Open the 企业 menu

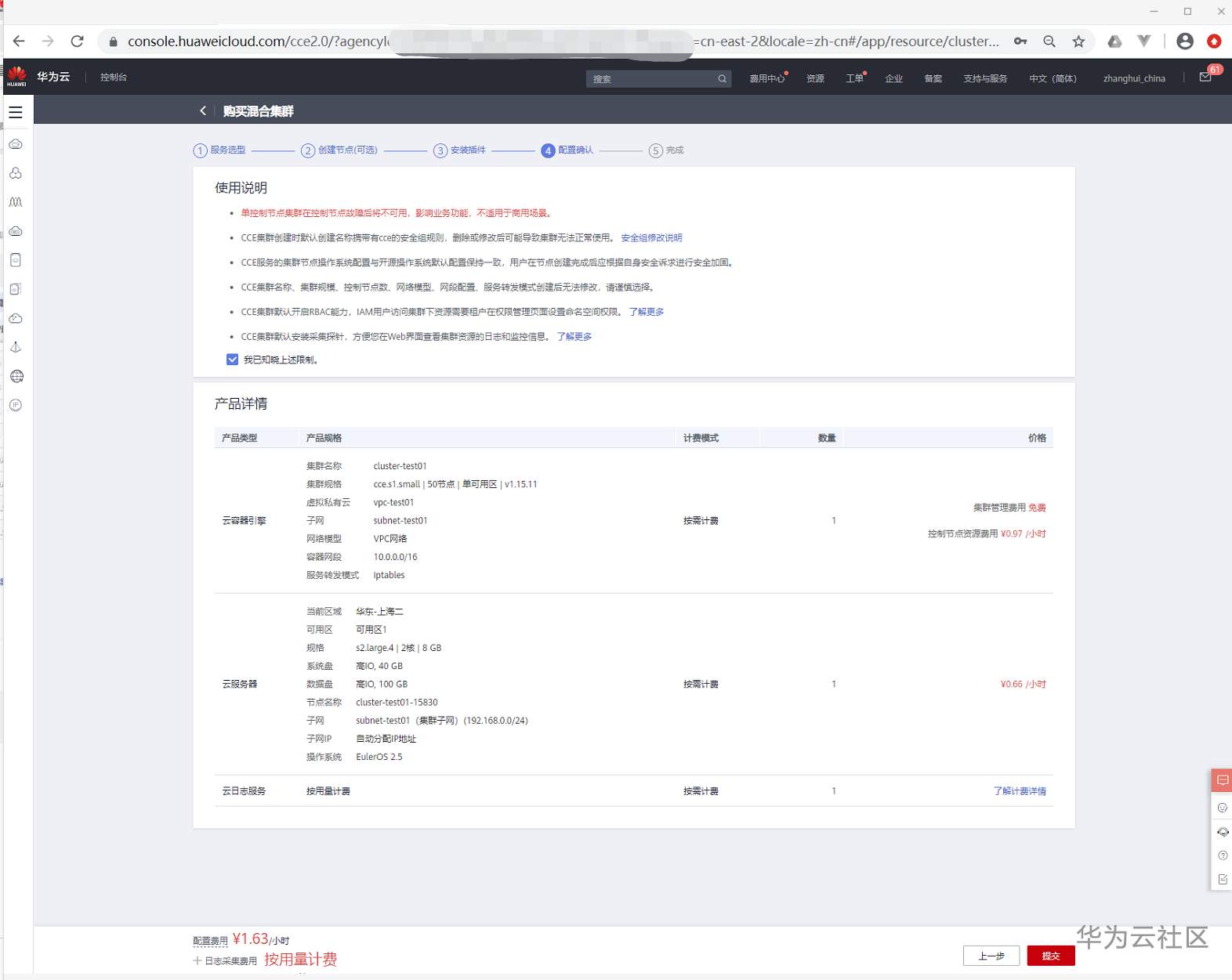point(893,78)
